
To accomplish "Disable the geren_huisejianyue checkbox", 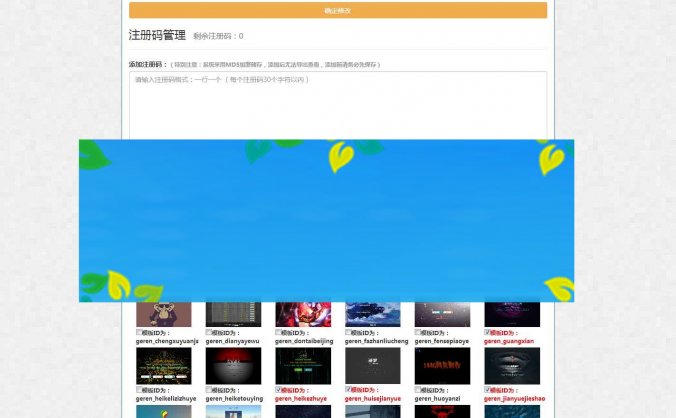I will click(348, 390).
